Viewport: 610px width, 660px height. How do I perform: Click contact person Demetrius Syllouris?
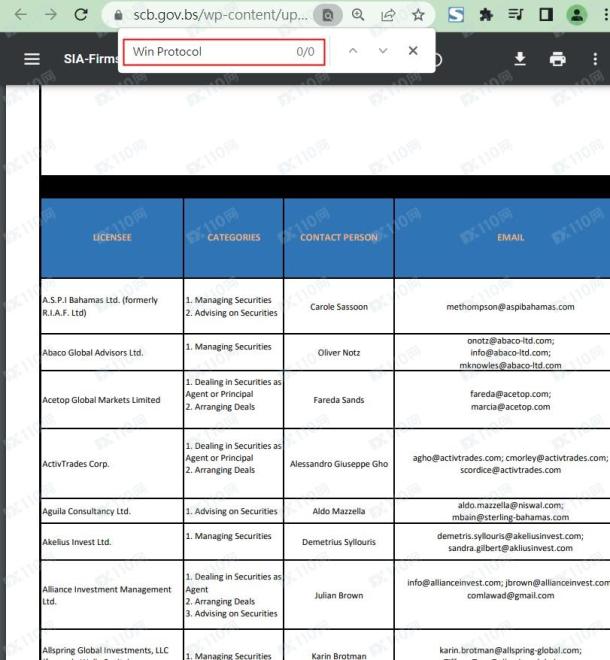pos(339,542)
